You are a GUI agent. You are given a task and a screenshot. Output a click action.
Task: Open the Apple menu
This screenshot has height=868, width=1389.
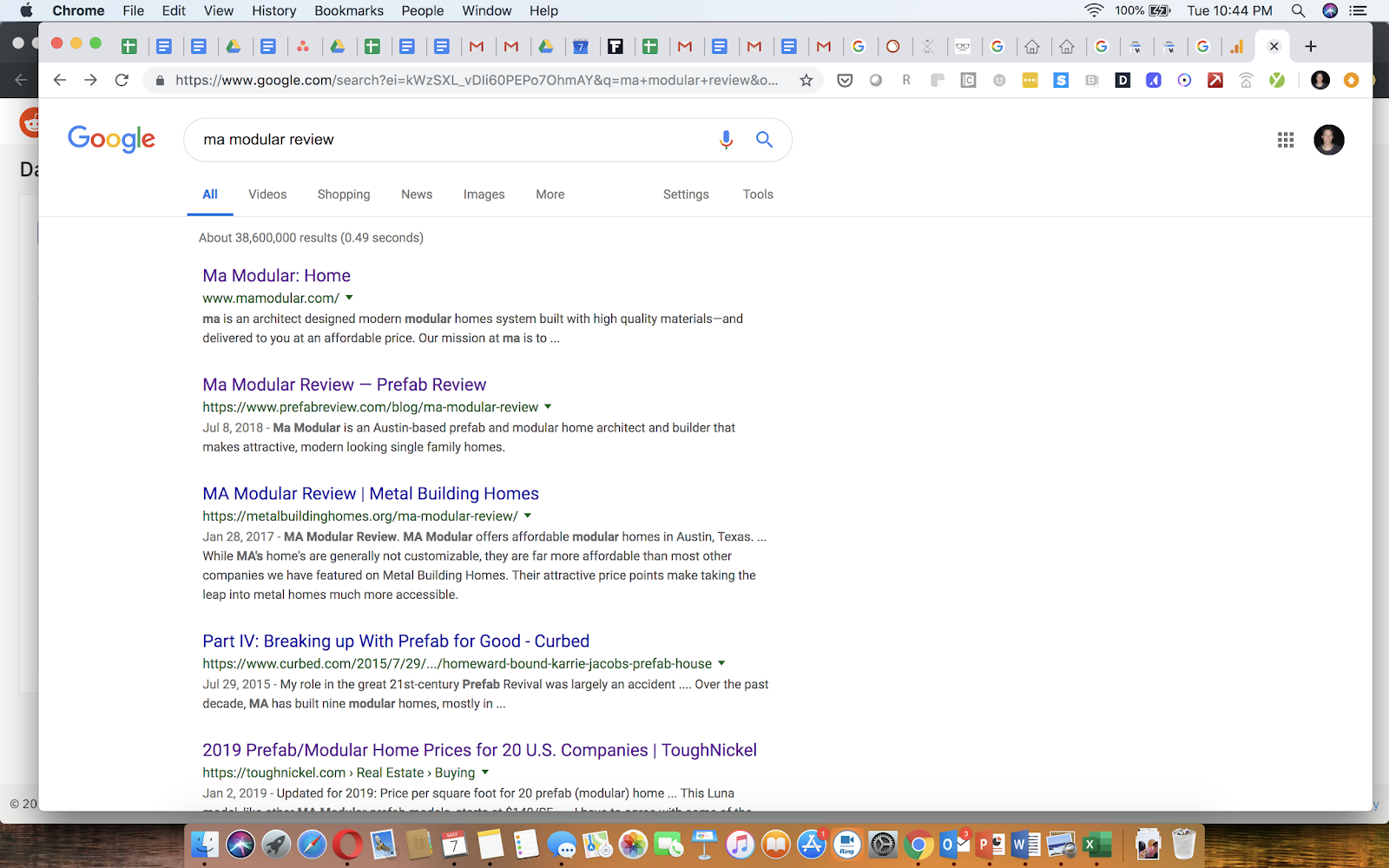26,10
